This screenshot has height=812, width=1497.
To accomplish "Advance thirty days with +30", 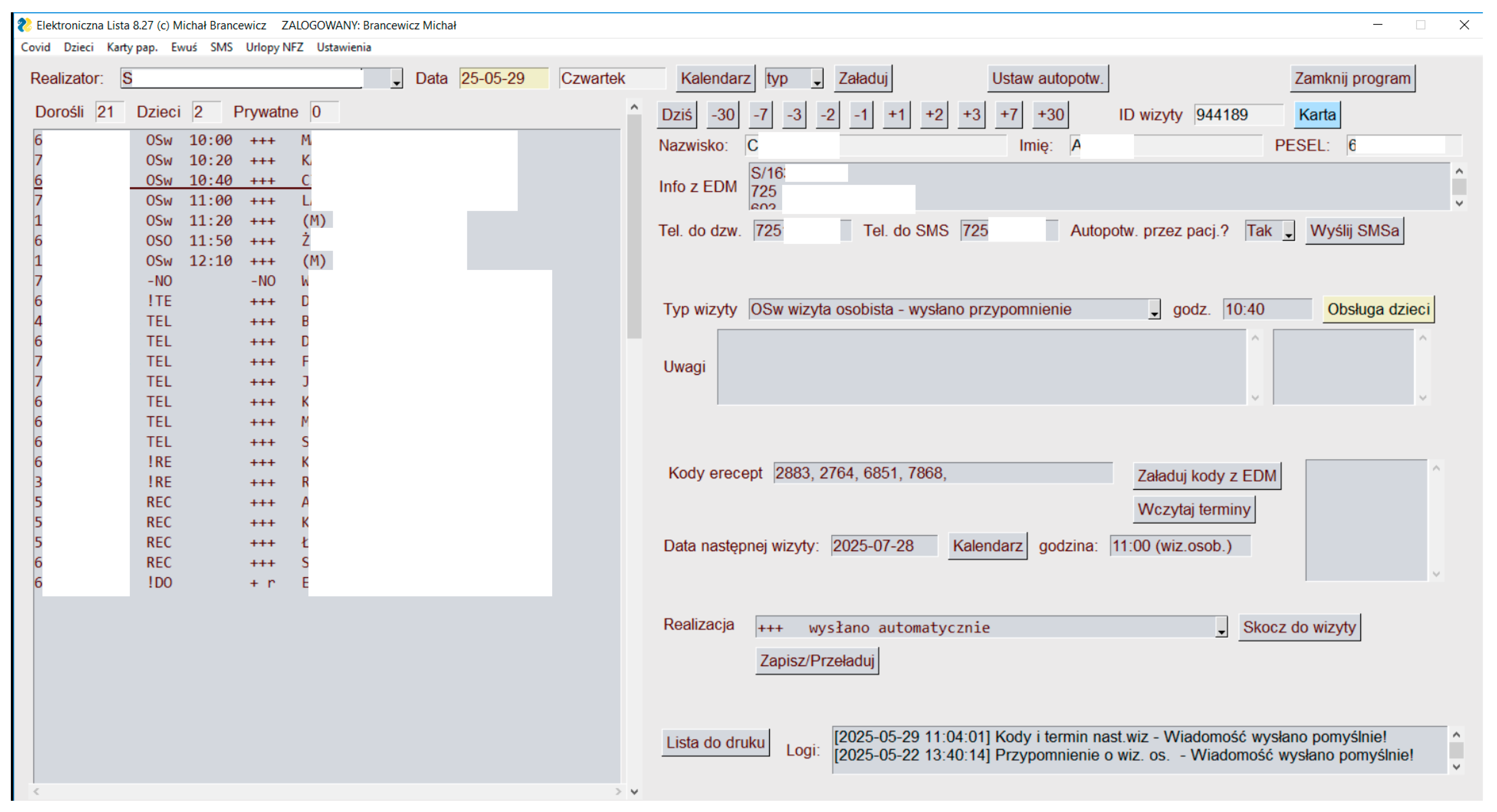I will (x=1051, y=114).
